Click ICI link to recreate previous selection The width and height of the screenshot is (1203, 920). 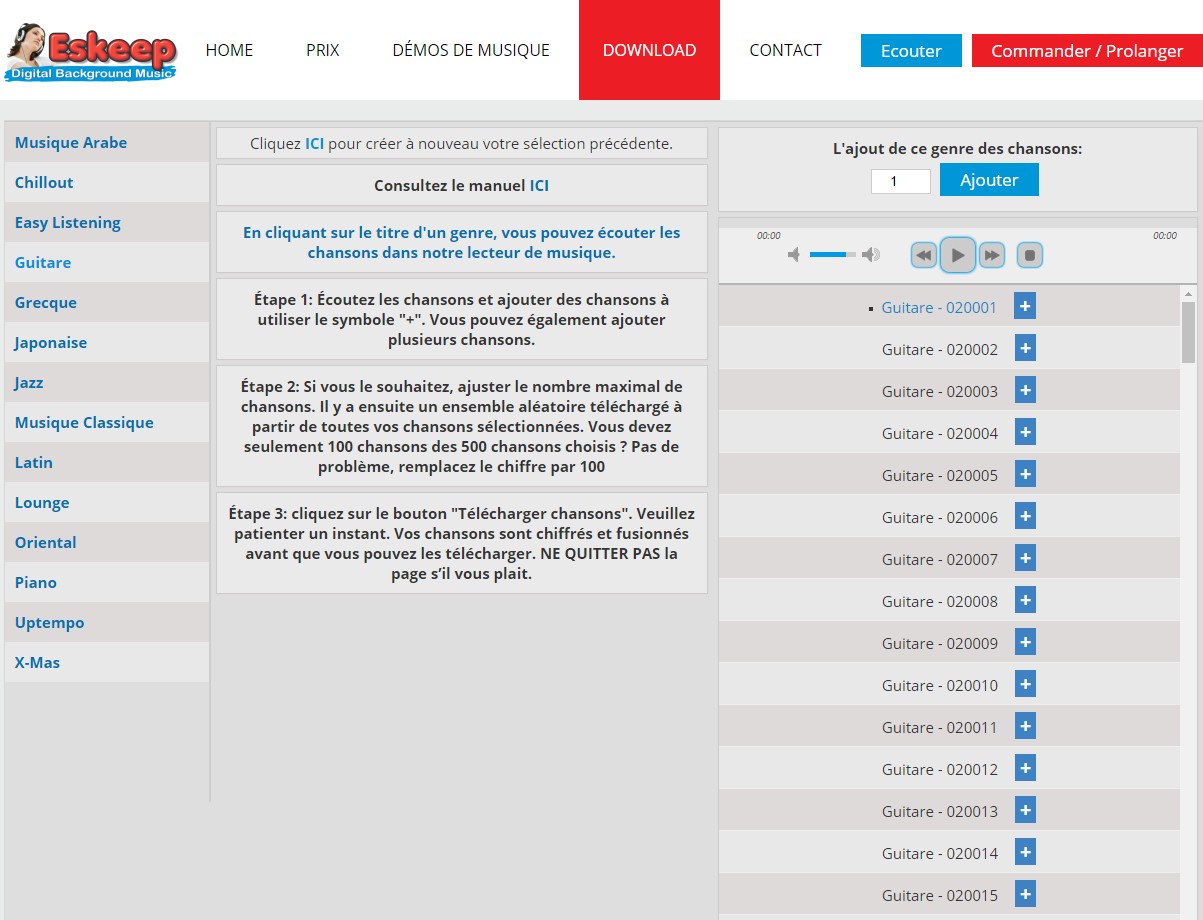pyautogui.click(x=314, y=143)
